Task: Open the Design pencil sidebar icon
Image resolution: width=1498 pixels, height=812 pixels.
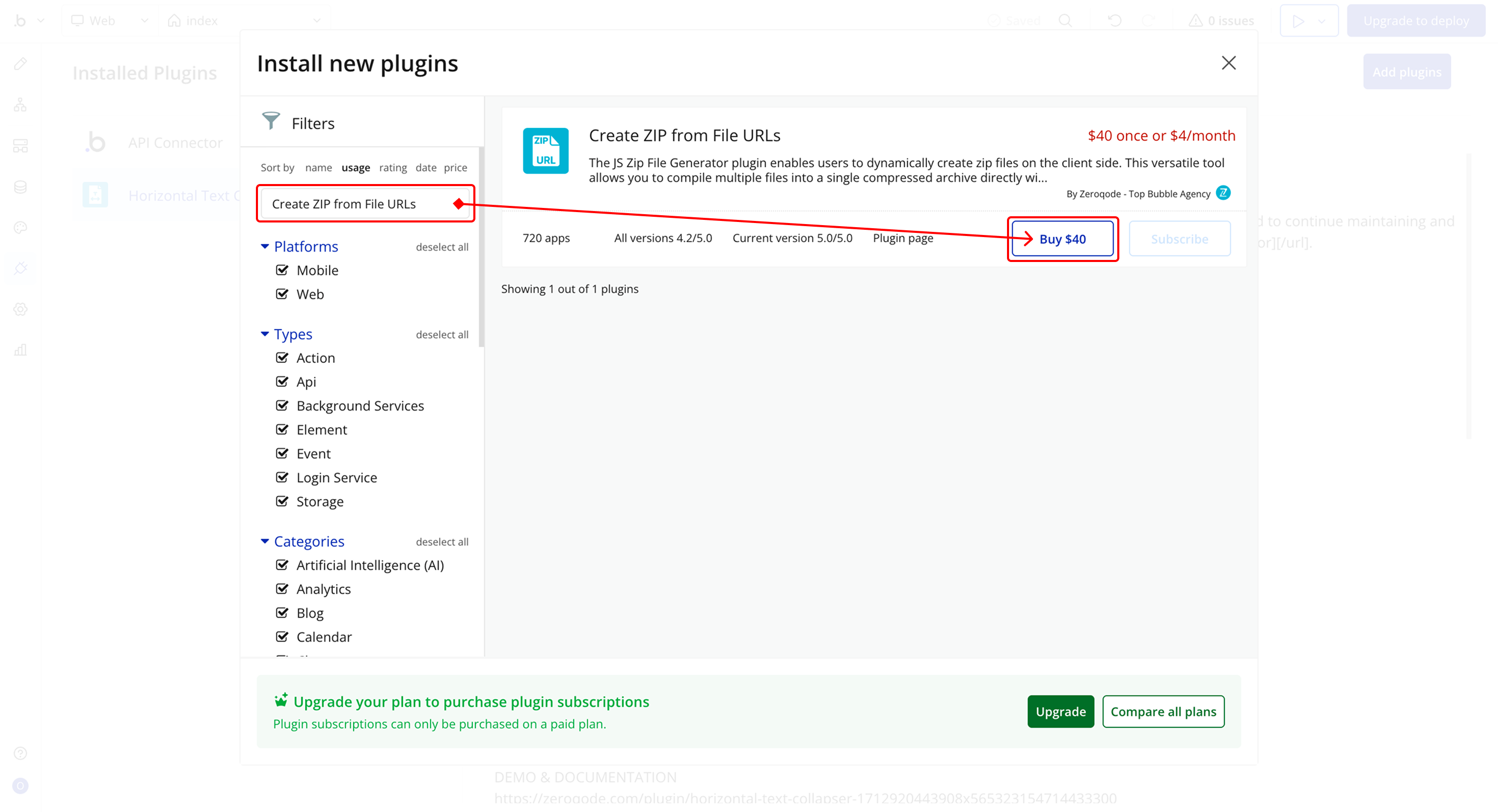Action: click(20, 63)
